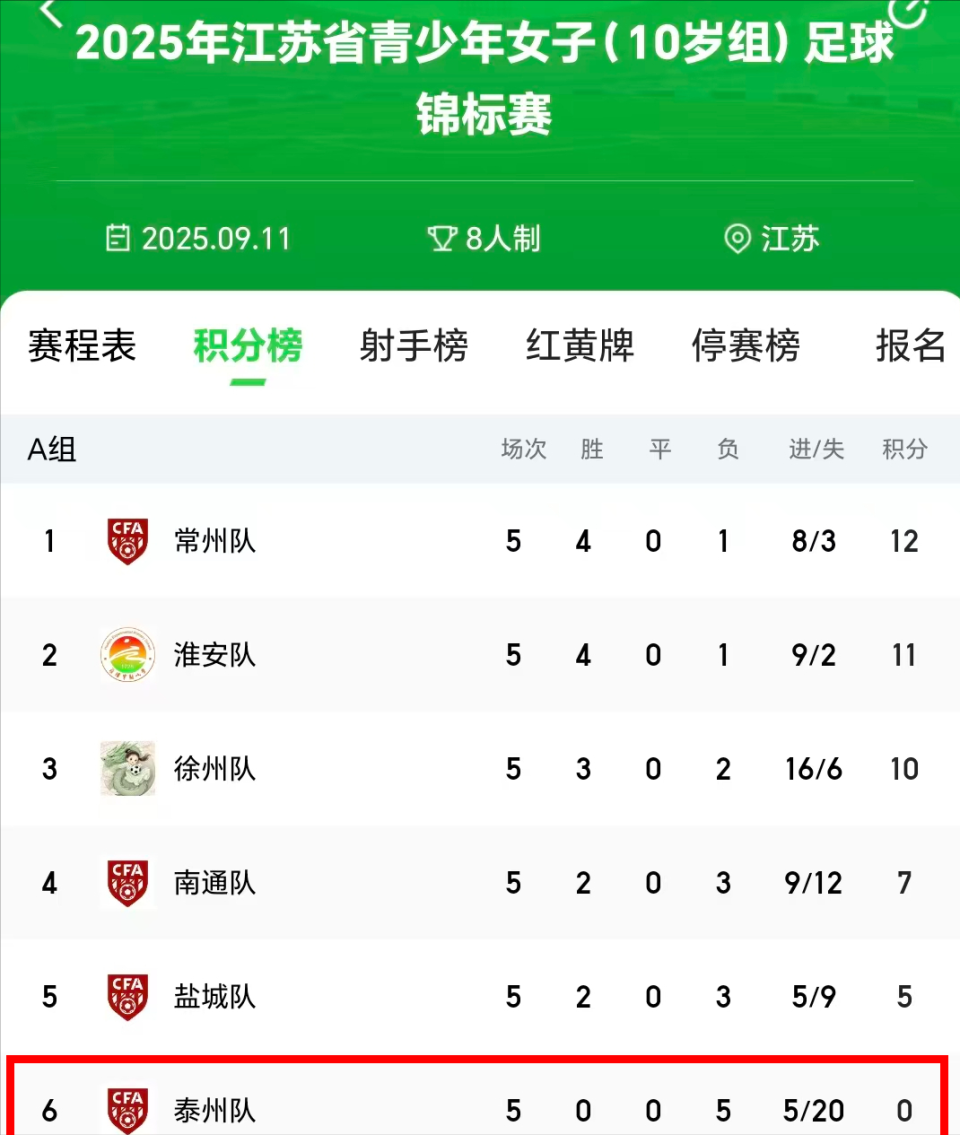This screenshot has width=960, height=1135.
Task: Select the 积分榜 tab
Action: [x=248, y=346]
